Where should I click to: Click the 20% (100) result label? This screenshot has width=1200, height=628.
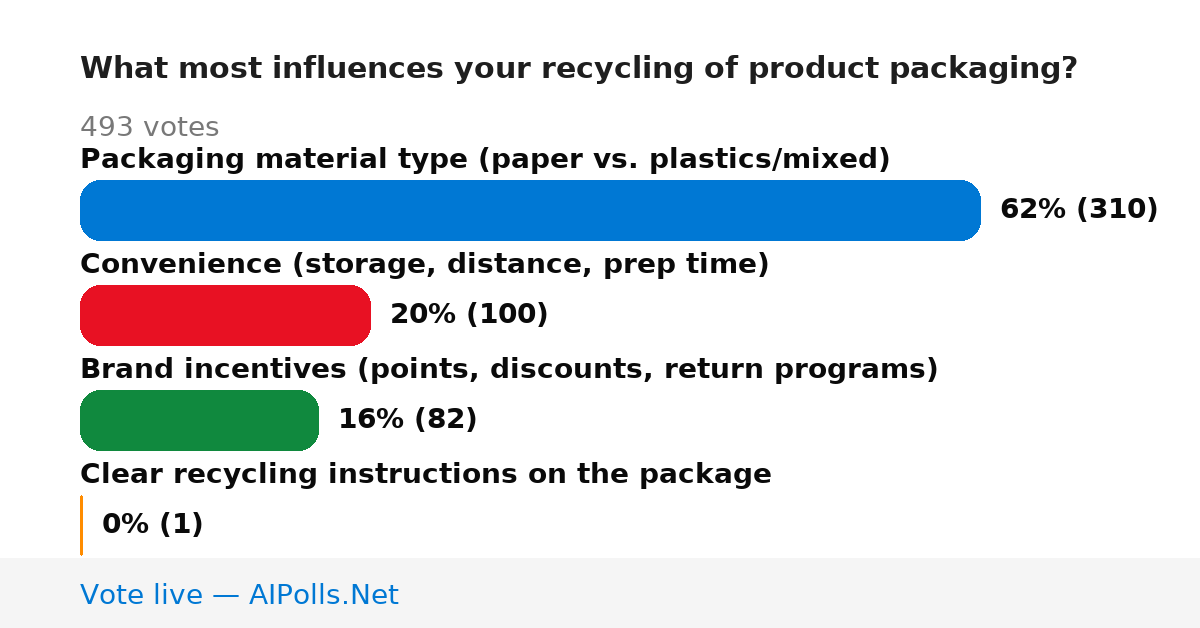pyautogui.click(x=469, y=314)
